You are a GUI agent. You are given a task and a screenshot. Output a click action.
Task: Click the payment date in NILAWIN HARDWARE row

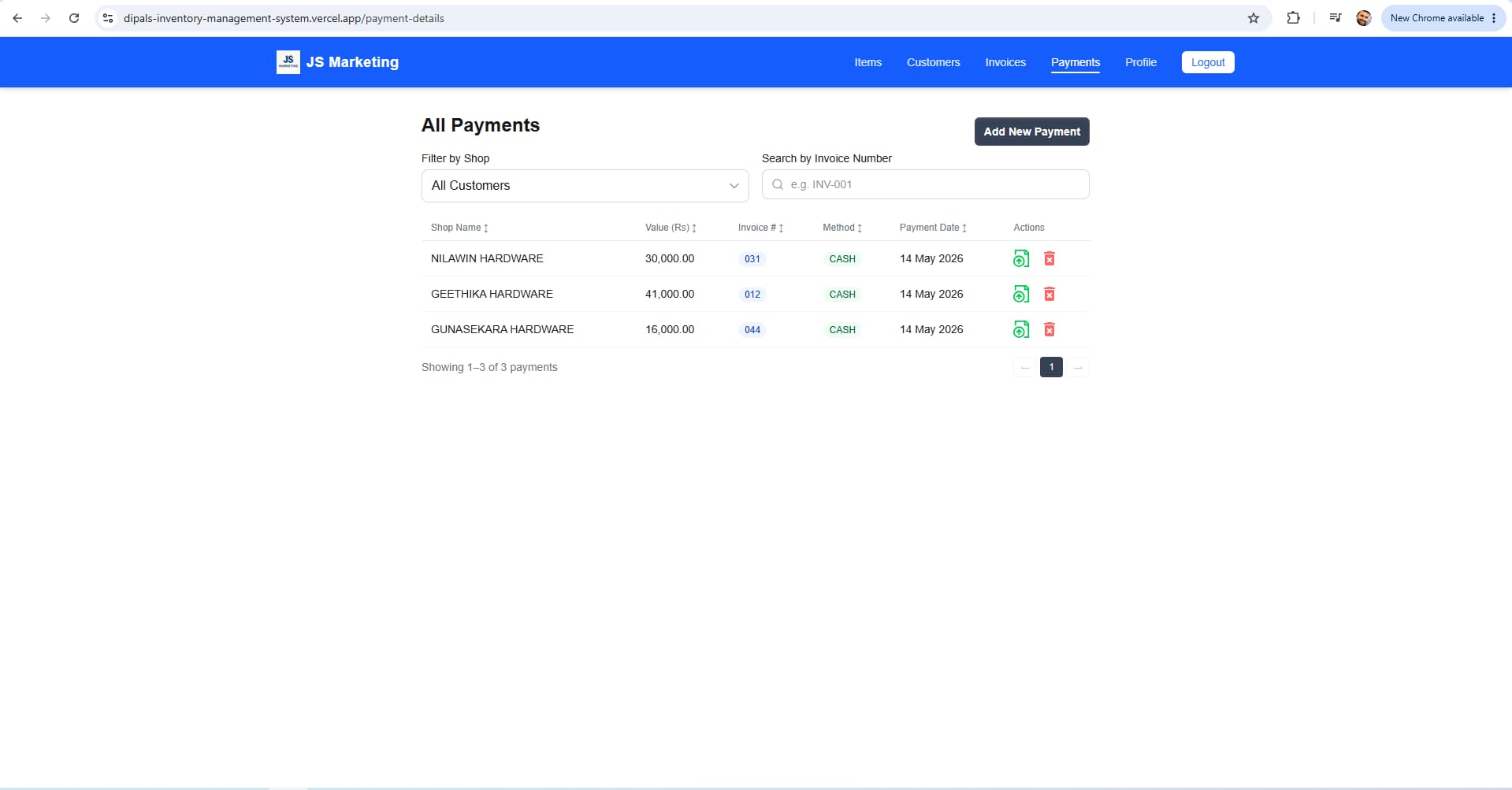coord(931,258)
